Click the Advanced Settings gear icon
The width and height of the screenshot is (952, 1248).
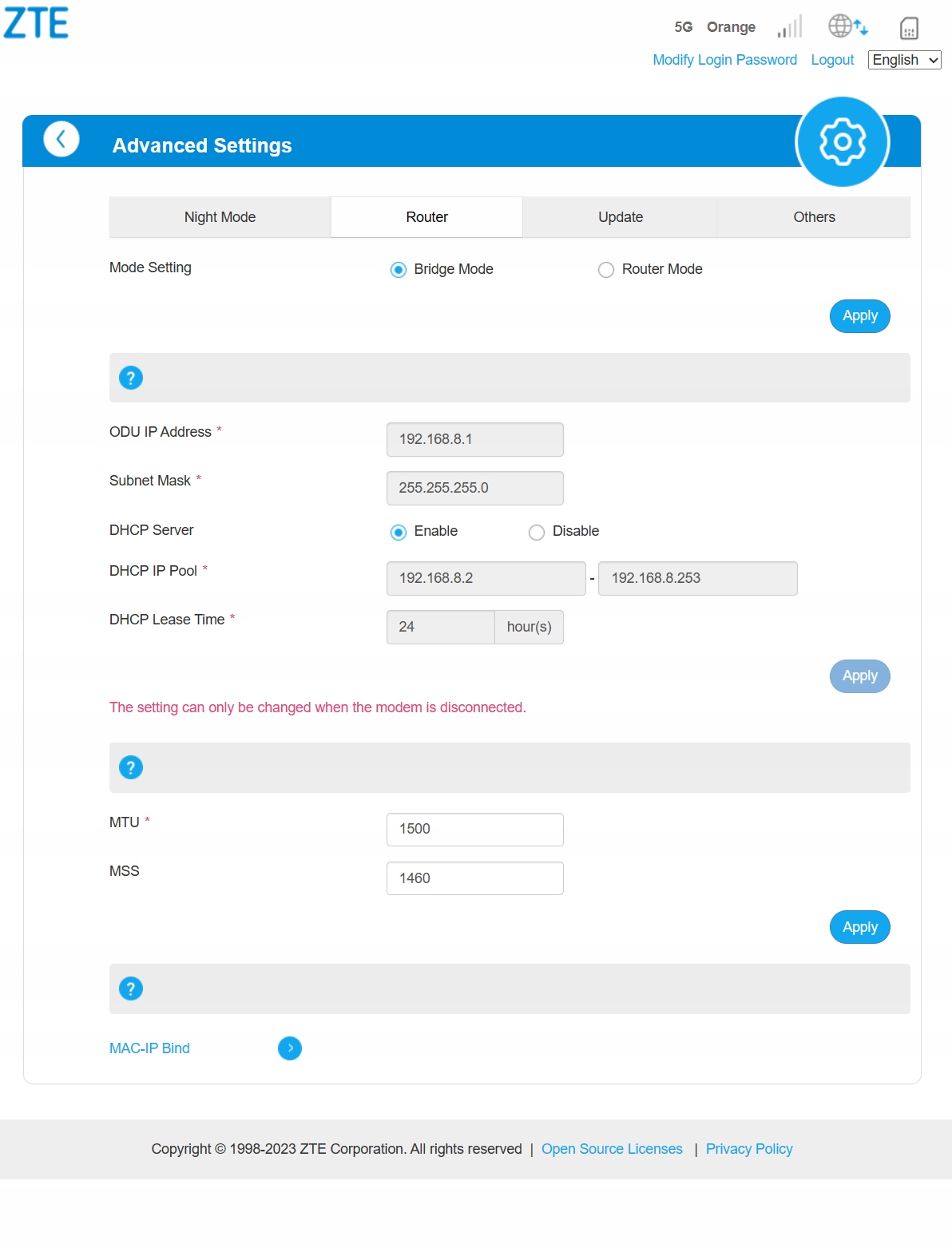tap(843, 142)
